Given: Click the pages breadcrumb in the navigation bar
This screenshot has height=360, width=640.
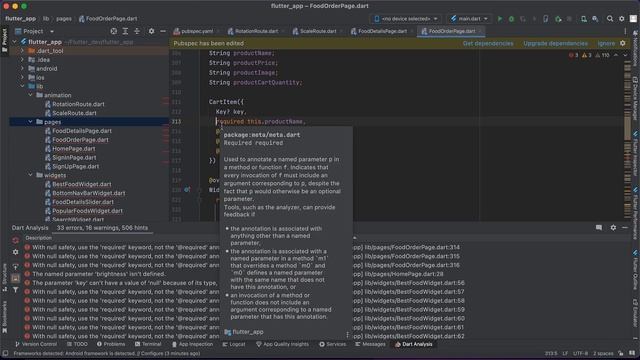Looking at the screenshot, I should [x=64, y=19].
